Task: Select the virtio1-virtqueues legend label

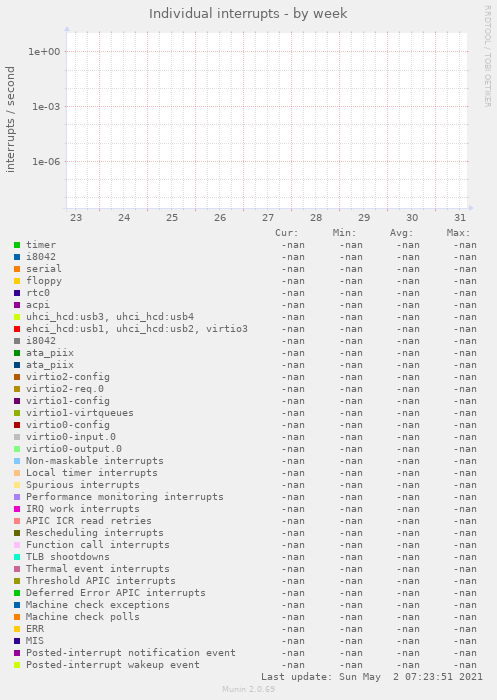Action: pos(79,413)
